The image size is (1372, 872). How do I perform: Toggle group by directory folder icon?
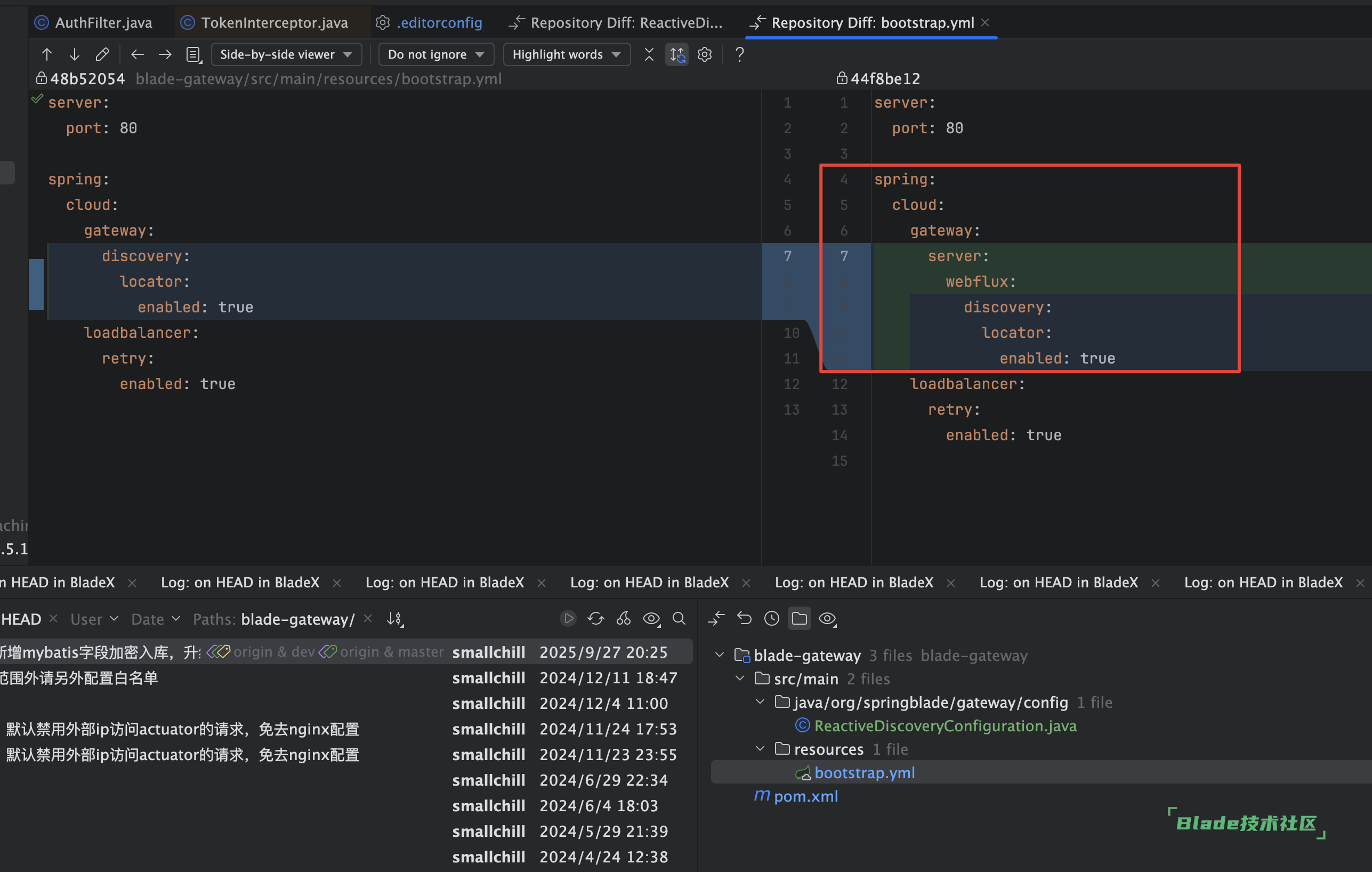pyautogui.click(x=800, y=619)
